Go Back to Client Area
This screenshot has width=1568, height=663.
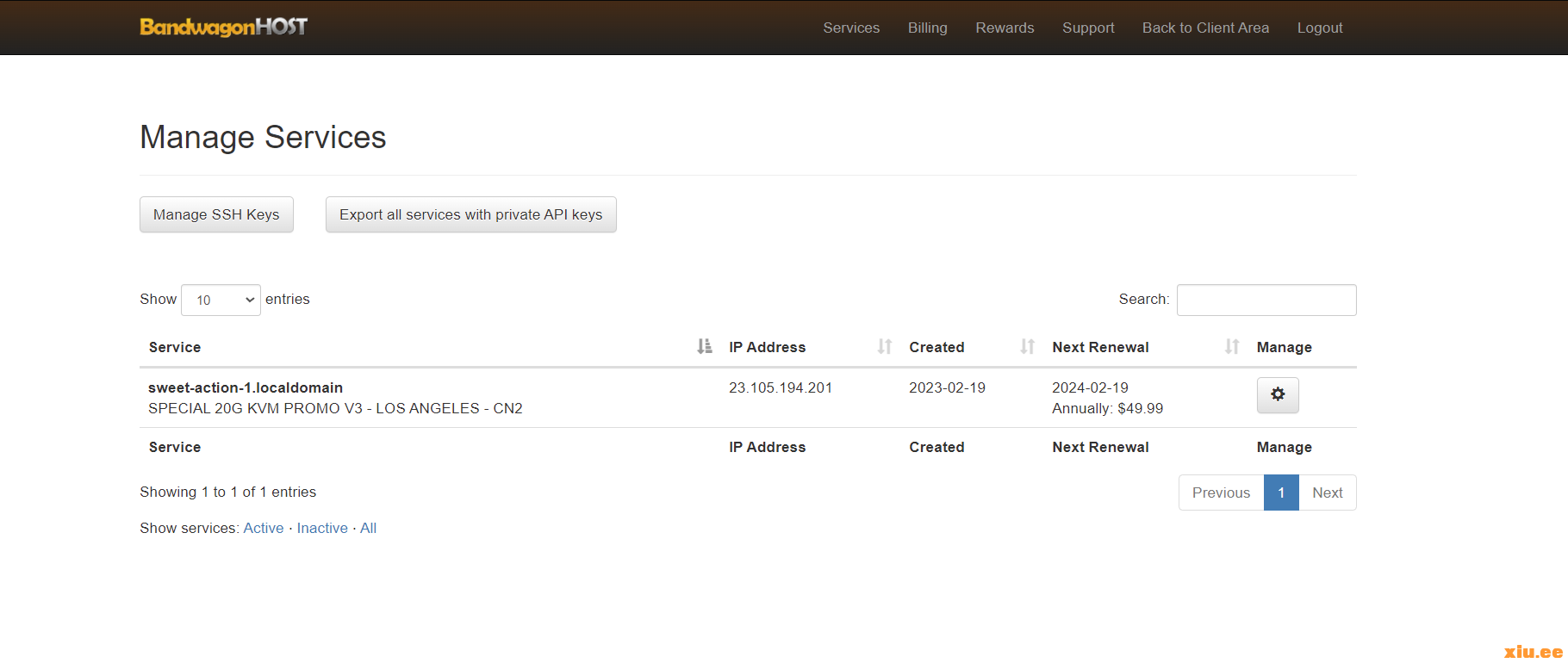(x=1205, y=28)
